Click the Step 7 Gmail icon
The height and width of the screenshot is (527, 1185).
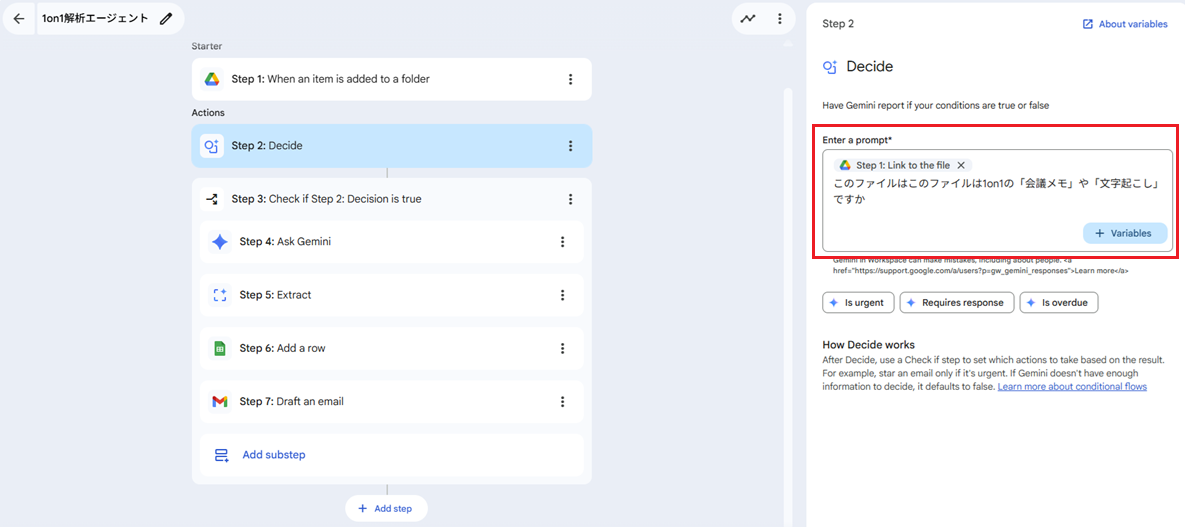220,402
